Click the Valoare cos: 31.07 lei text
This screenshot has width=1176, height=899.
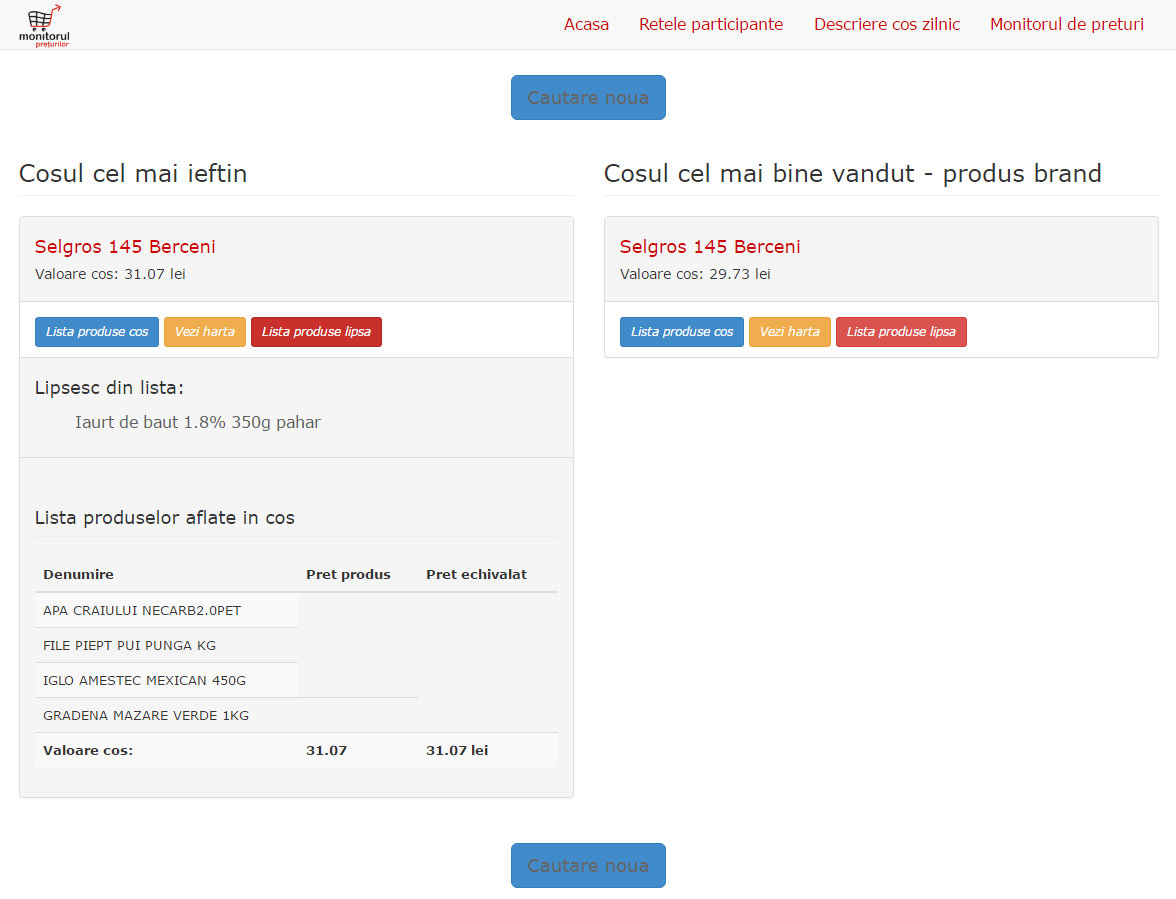(x=110, y=274)
